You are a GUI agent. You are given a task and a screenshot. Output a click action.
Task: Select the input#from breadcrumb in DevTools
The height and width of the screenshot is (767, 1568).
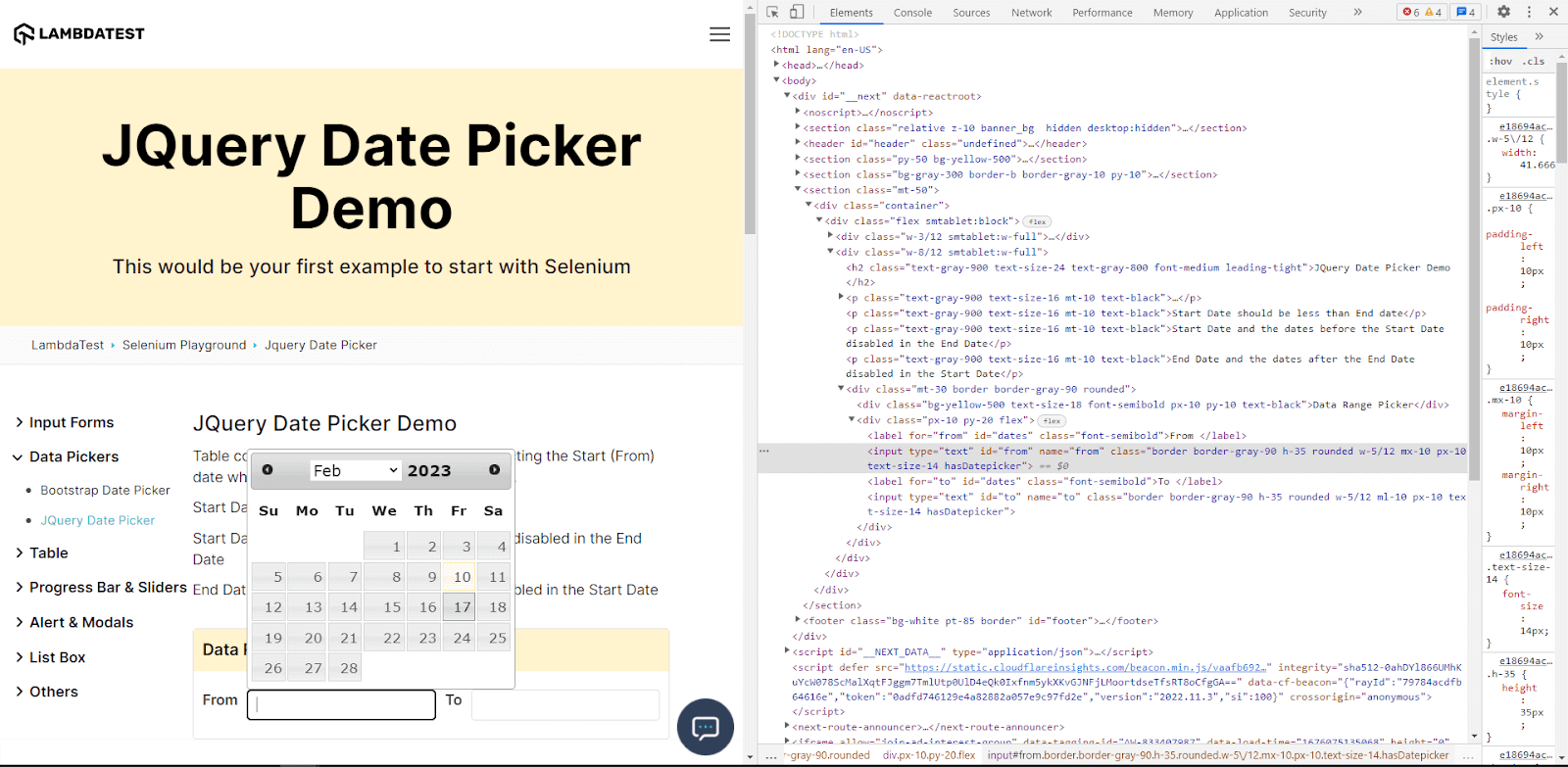(1218, 755)
